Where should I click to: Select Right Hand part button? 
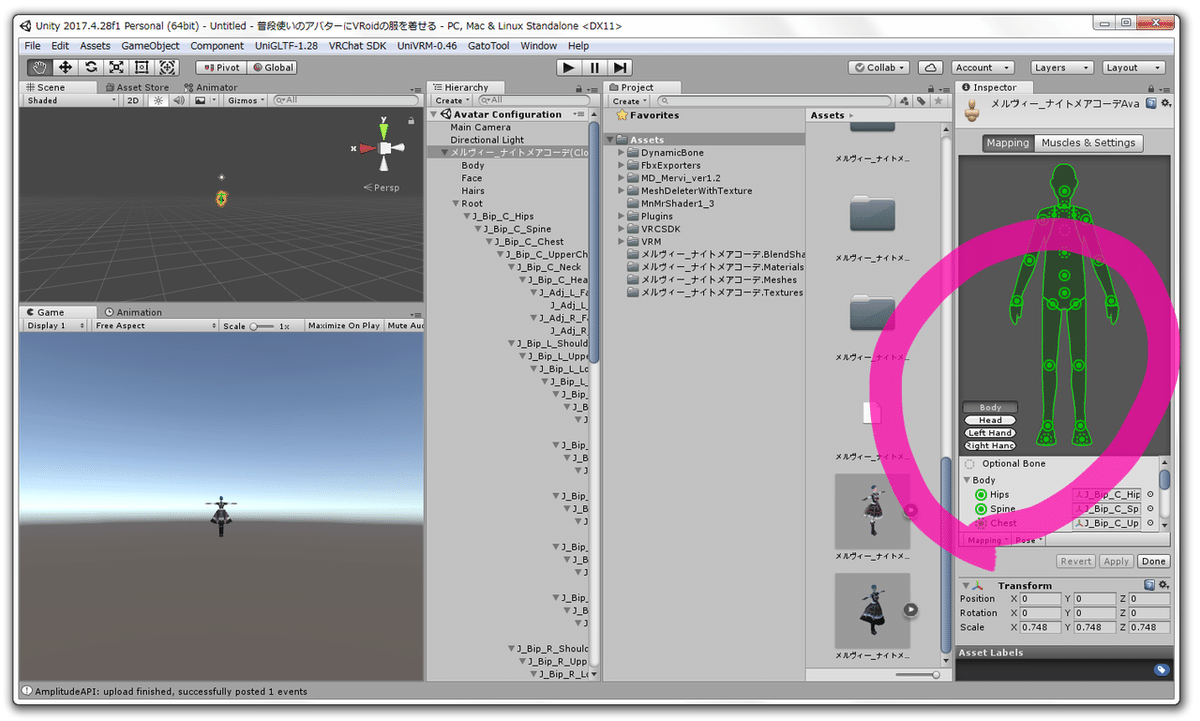tap(990, 446)
